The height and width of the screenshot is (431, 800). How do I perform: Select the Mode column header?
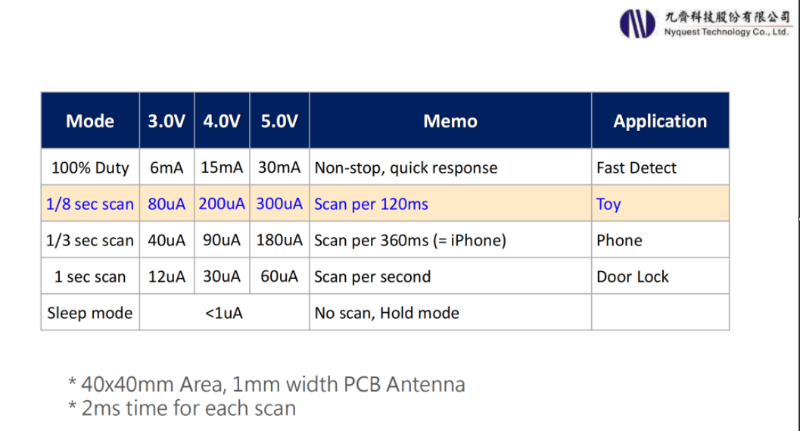(90, 121)
